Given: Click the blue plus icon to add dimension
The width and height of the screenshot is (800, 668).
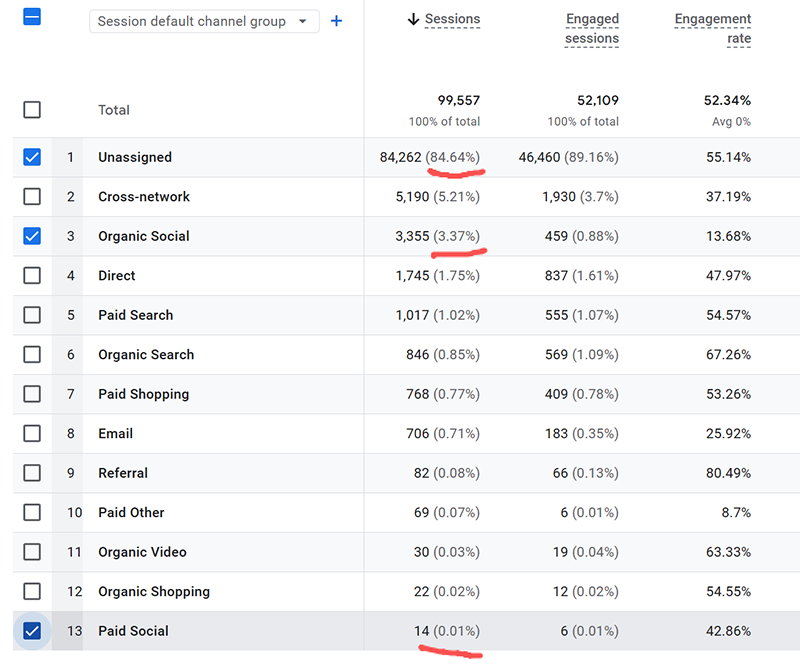Looking at the screenshot, I should pyautogui.click(x=336, y=21).
